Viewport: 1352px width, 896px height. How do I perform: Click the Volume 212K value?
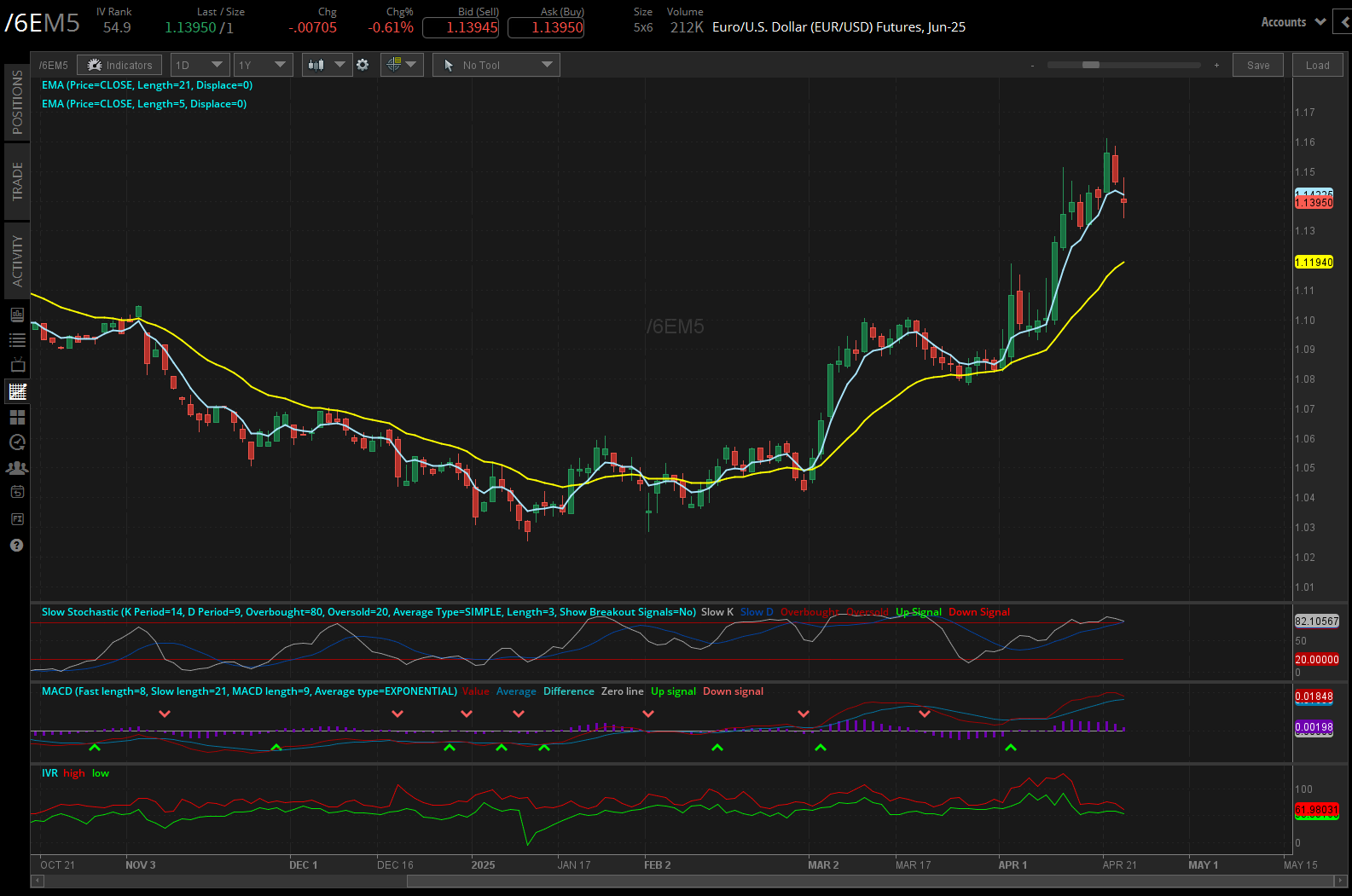coord(687,27)
